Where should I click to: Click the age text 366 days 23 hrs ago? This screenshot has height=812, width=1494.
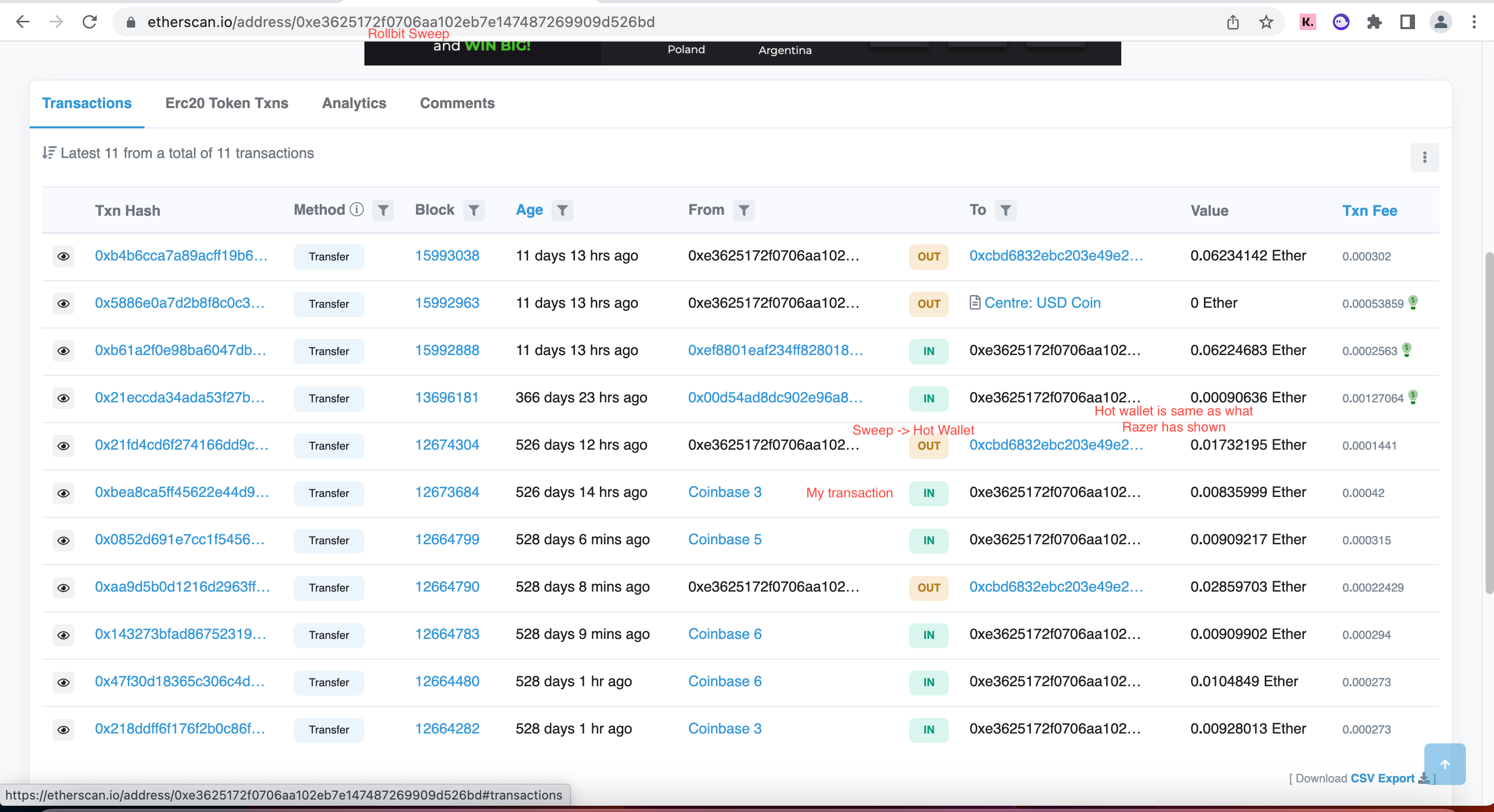(x=581, y=397)
